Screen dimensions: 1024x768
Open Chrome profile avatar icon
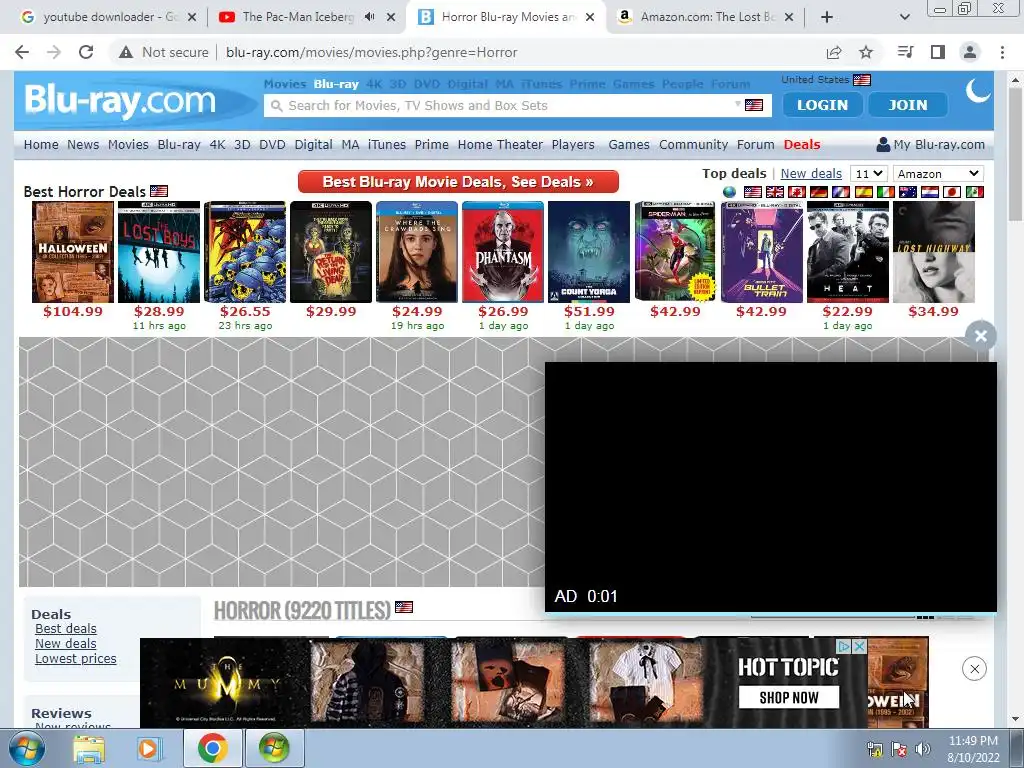tap(970, 52)
